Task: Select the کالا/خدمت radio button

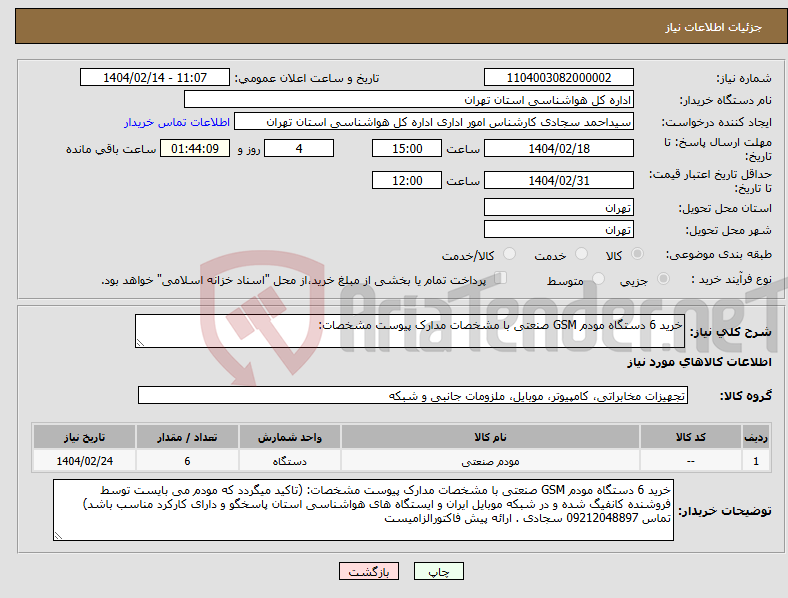Action: coord(510,254)
